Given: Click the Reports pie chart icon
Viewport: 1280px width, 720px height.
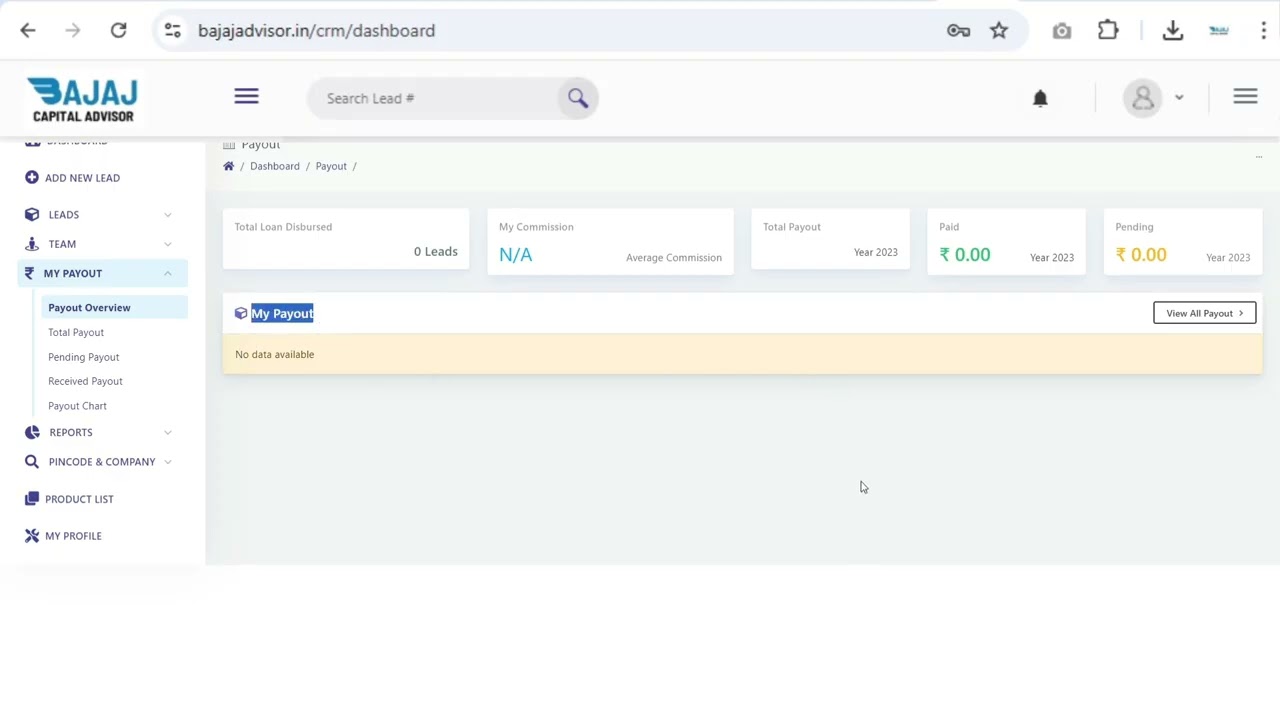Looking at the screenshot, I should (32, 432).
